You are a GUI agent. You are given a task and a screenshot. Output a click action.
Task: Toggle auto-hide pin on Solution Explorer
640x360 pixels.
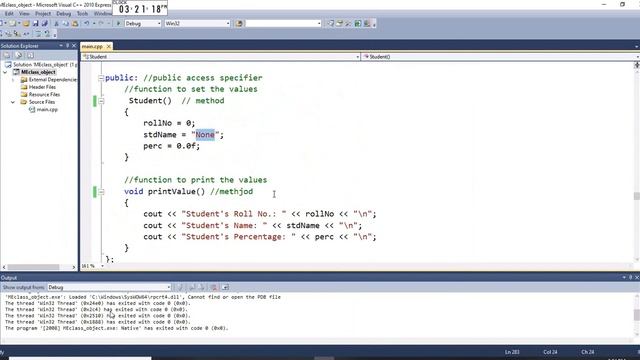click(67, 46)
